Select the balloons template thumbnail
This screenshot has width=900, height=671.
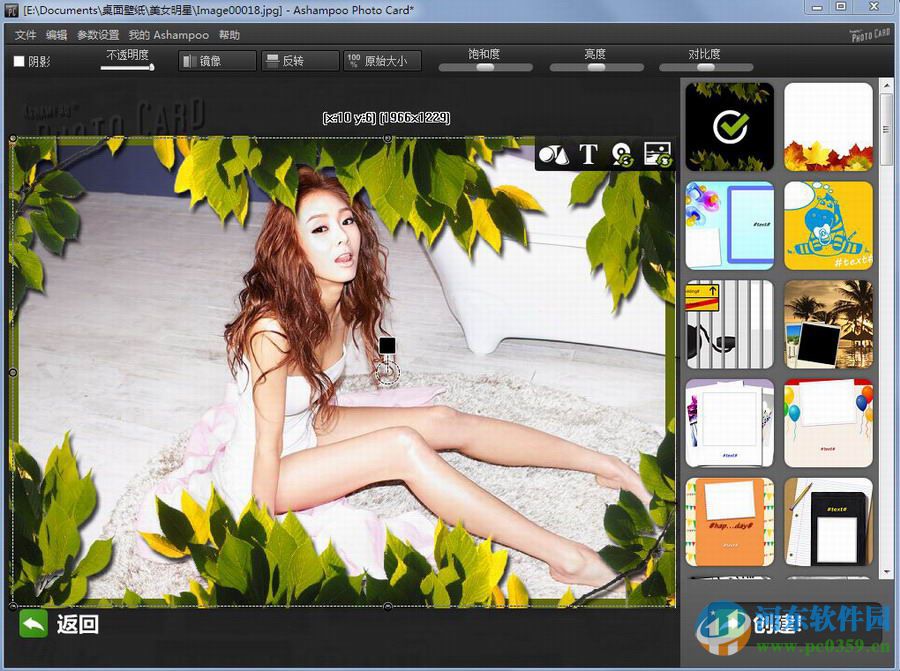point(828,423)
